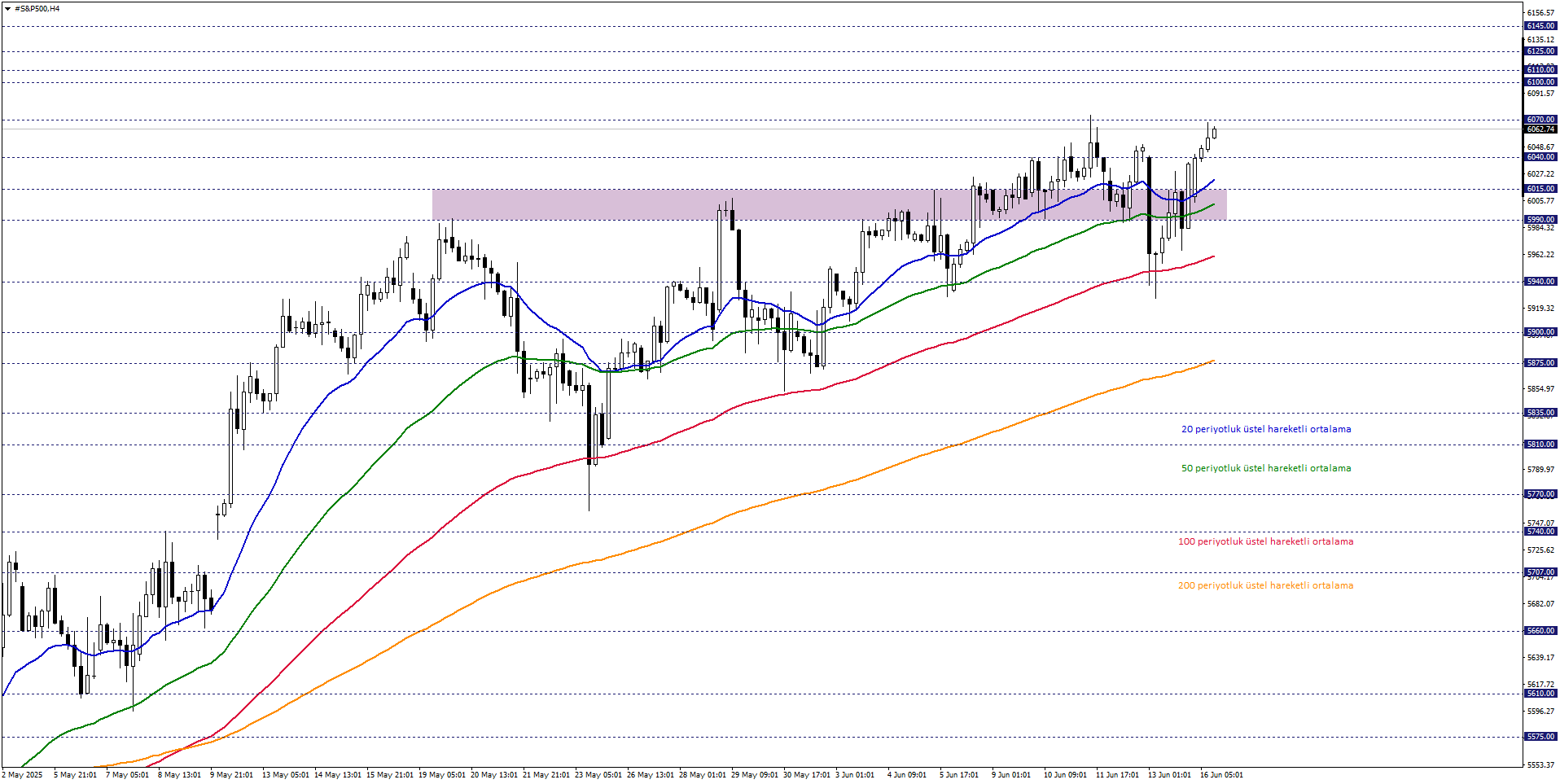Click the 200 periyotluk üstel hareketli ortalama label
The image size is (1560, 784).
pyautogui.click(x=1265, y=585)
